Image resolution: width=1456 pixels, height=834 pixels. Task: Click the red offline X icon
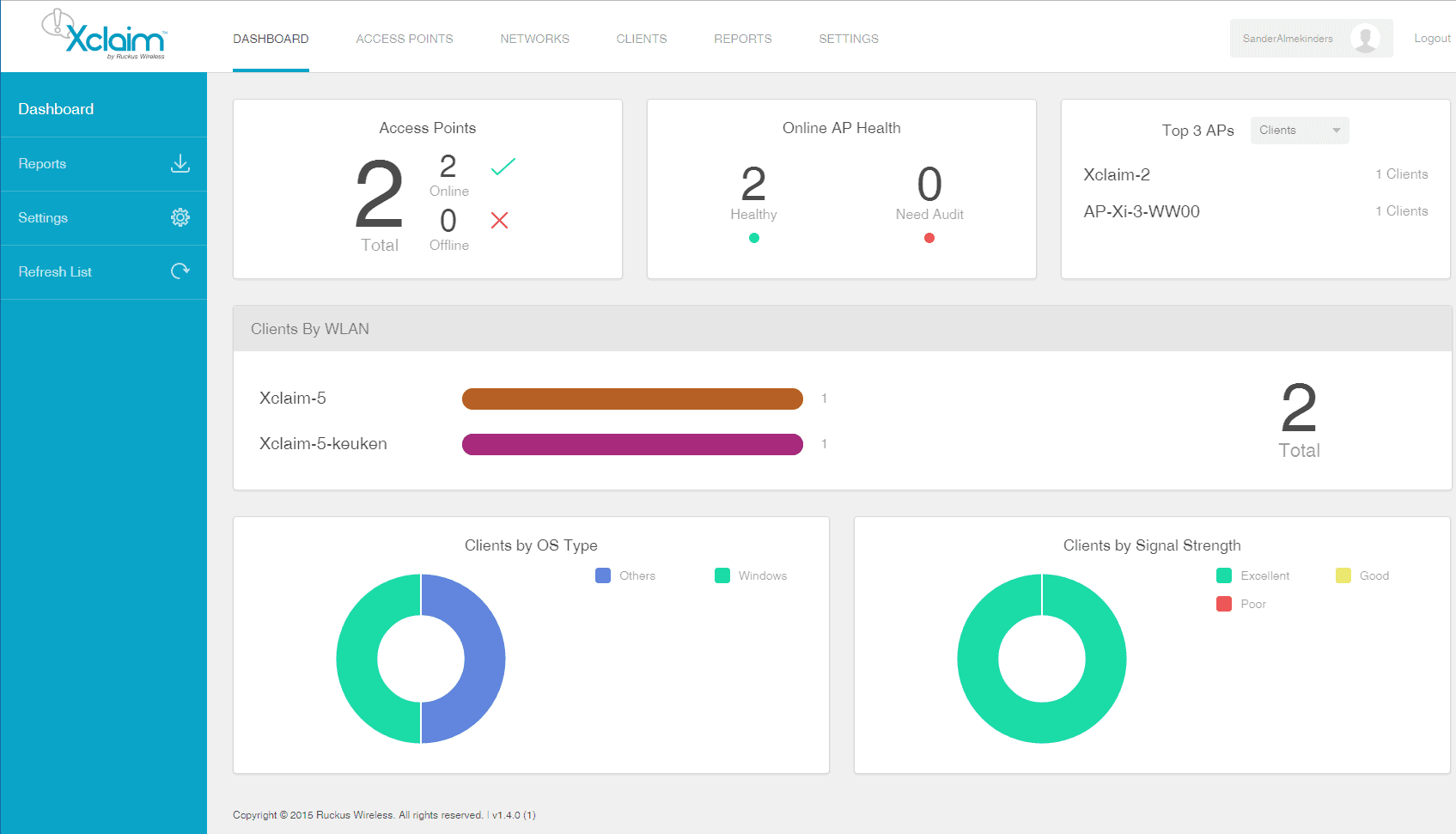(500, 221)
